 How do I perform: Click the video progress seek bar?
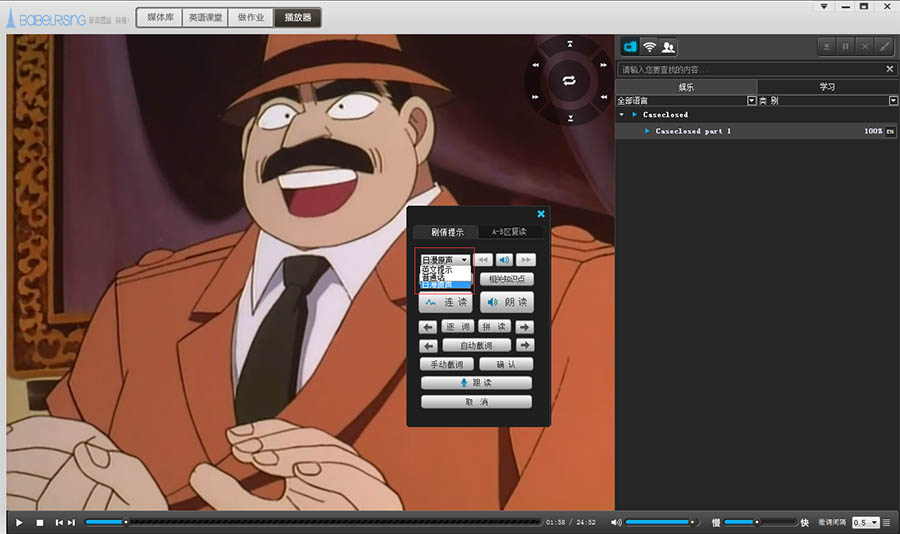pos(313,522)
